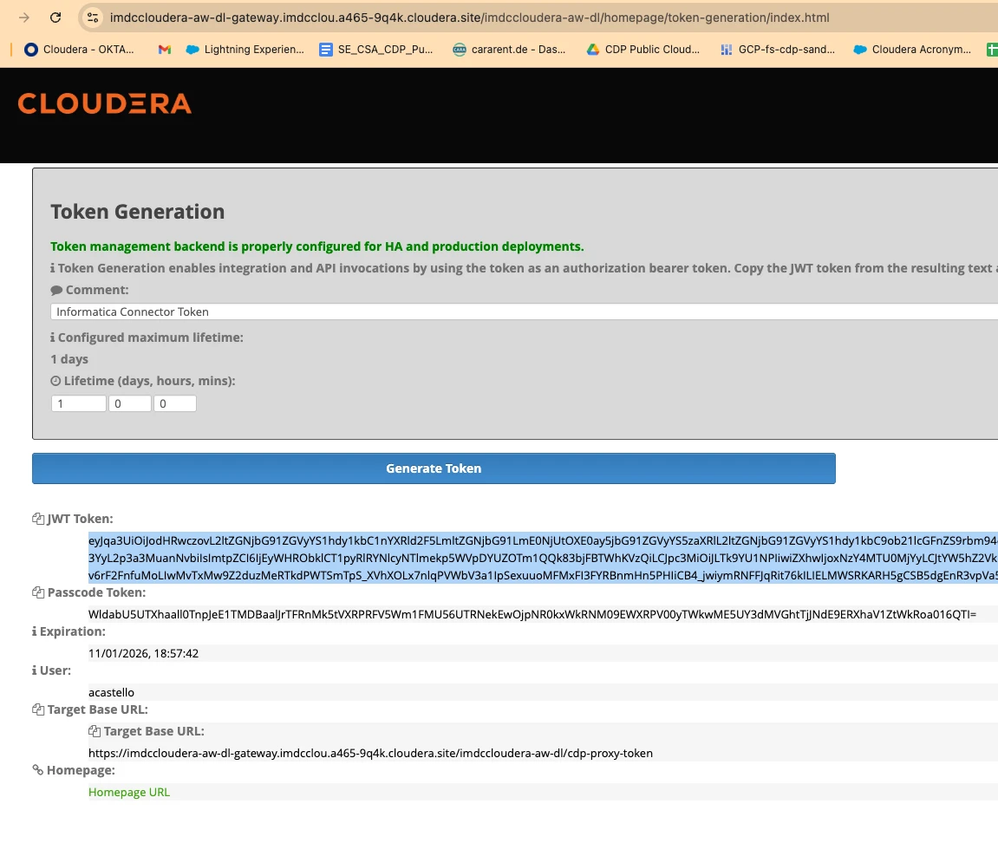
Task: Click the lifetime days input field
Action: pyautogui.click(x=78, y=404)
